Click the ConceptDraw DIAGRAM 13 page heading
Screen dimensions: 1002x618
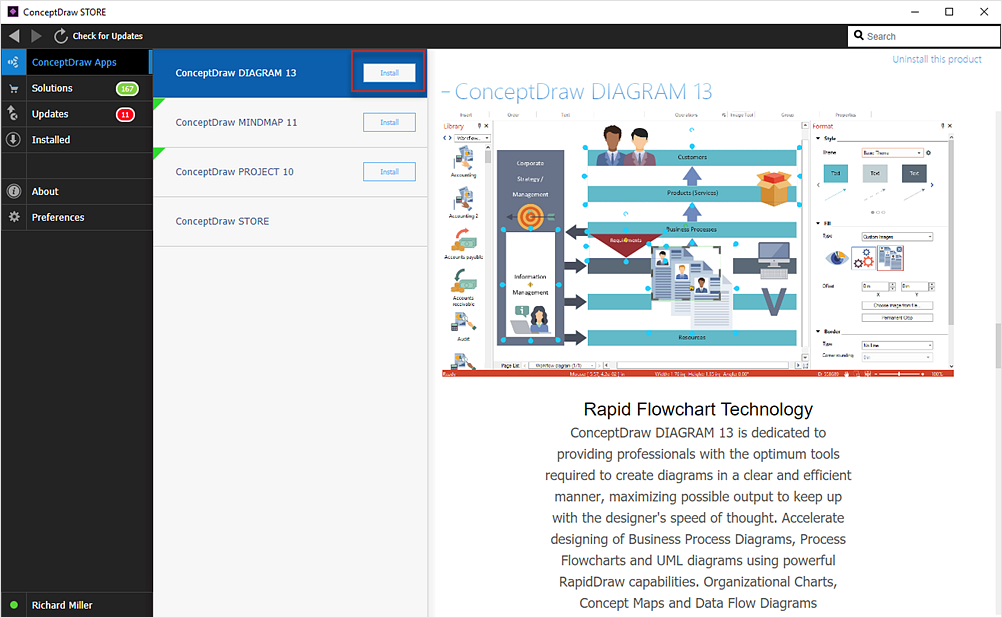[583, 91]
